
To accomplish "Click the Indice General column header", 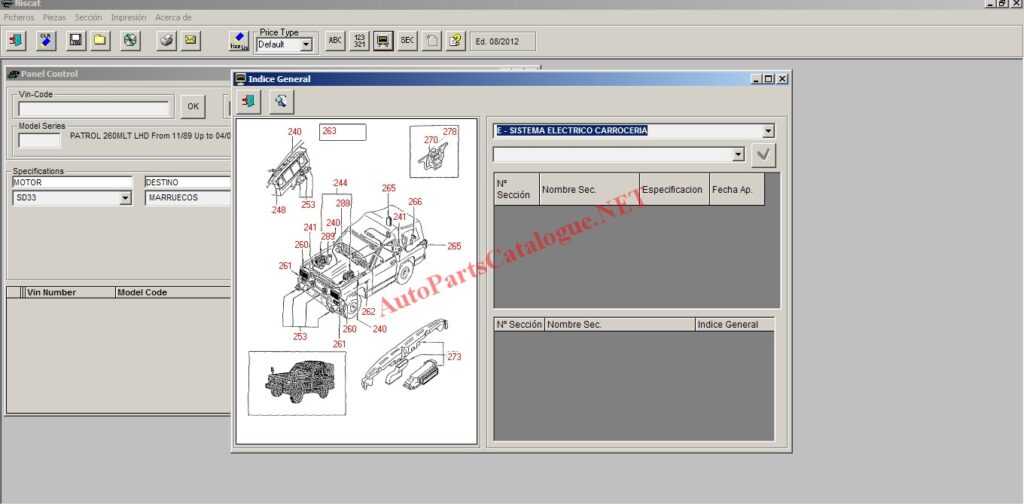I will 734,324.
